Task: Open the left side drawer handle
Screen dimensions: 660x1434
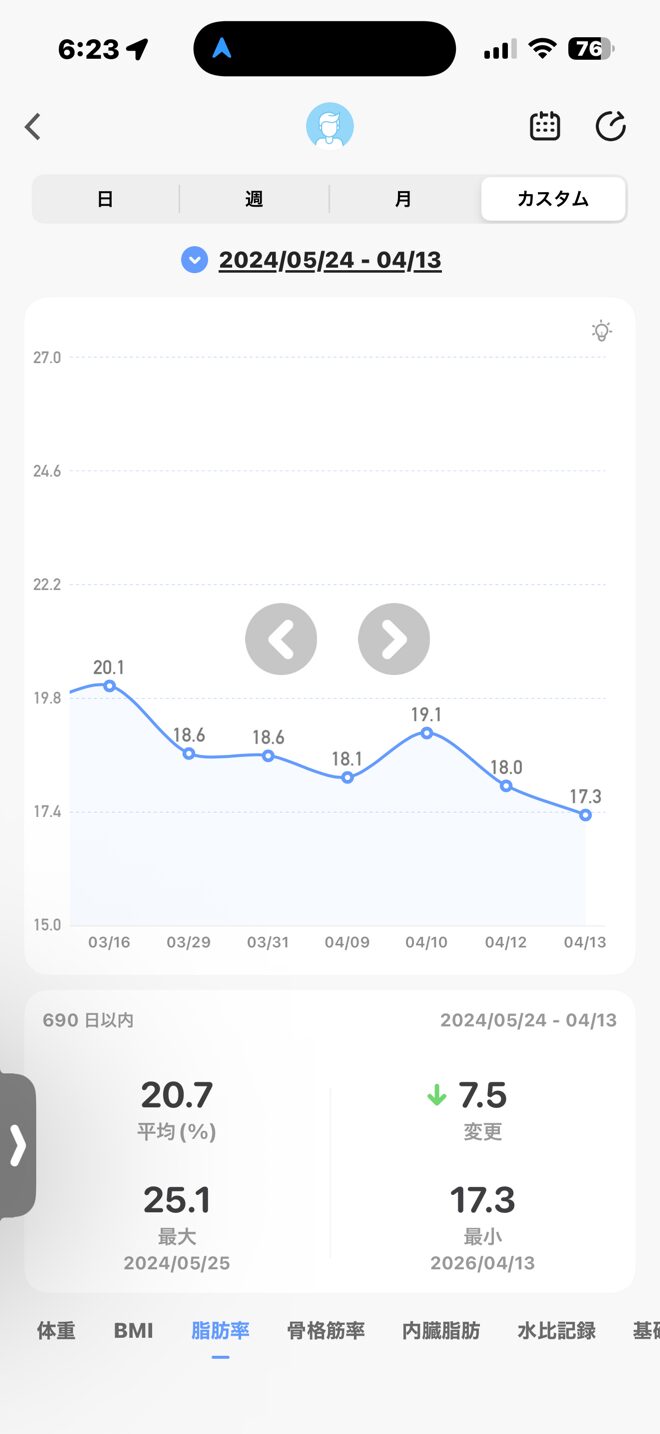Action: pos(17,1145)
